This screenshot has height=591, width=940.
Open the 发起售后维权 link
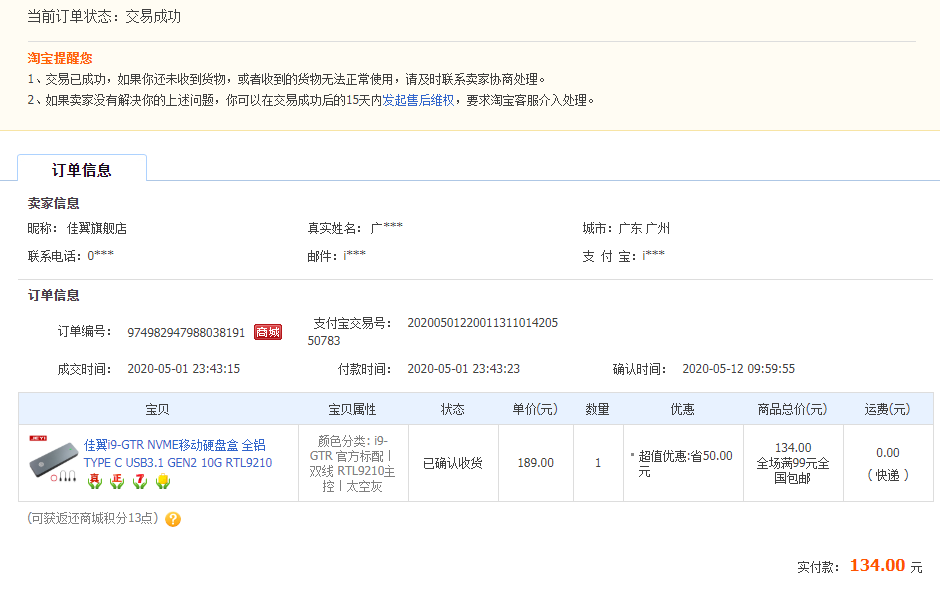[x=418, y=100]
